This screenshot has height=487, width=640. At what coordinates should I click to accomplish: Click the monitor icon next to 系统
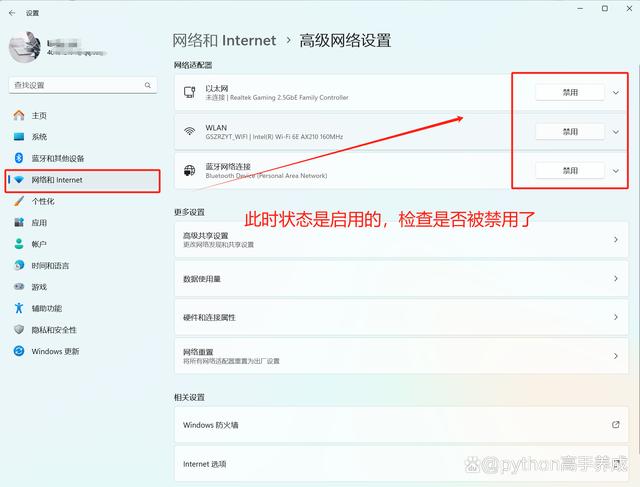coord(19,137)
